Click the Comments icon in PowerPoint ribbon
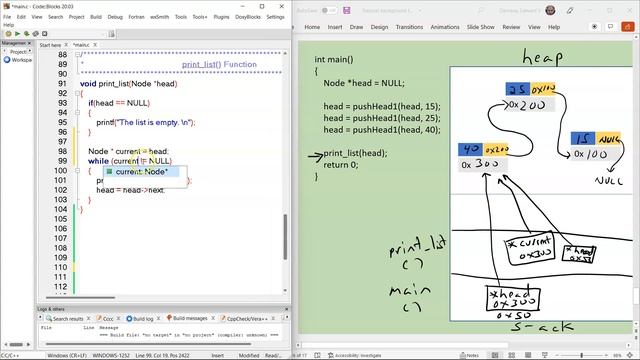Viewport: 640px width, 360px height. pyautogui.click(x=610, y=27)
